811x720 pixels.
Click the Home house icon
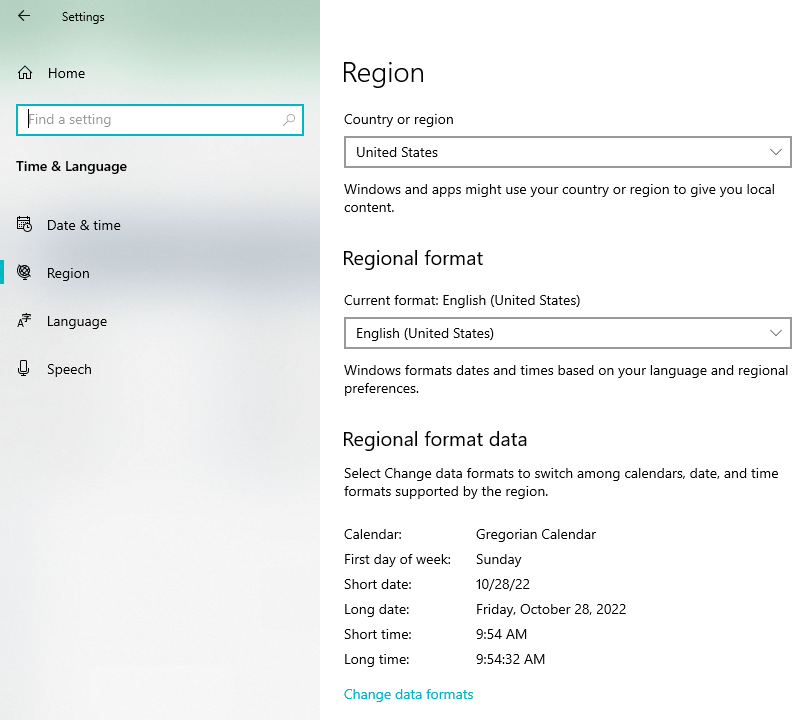point(25,73)
